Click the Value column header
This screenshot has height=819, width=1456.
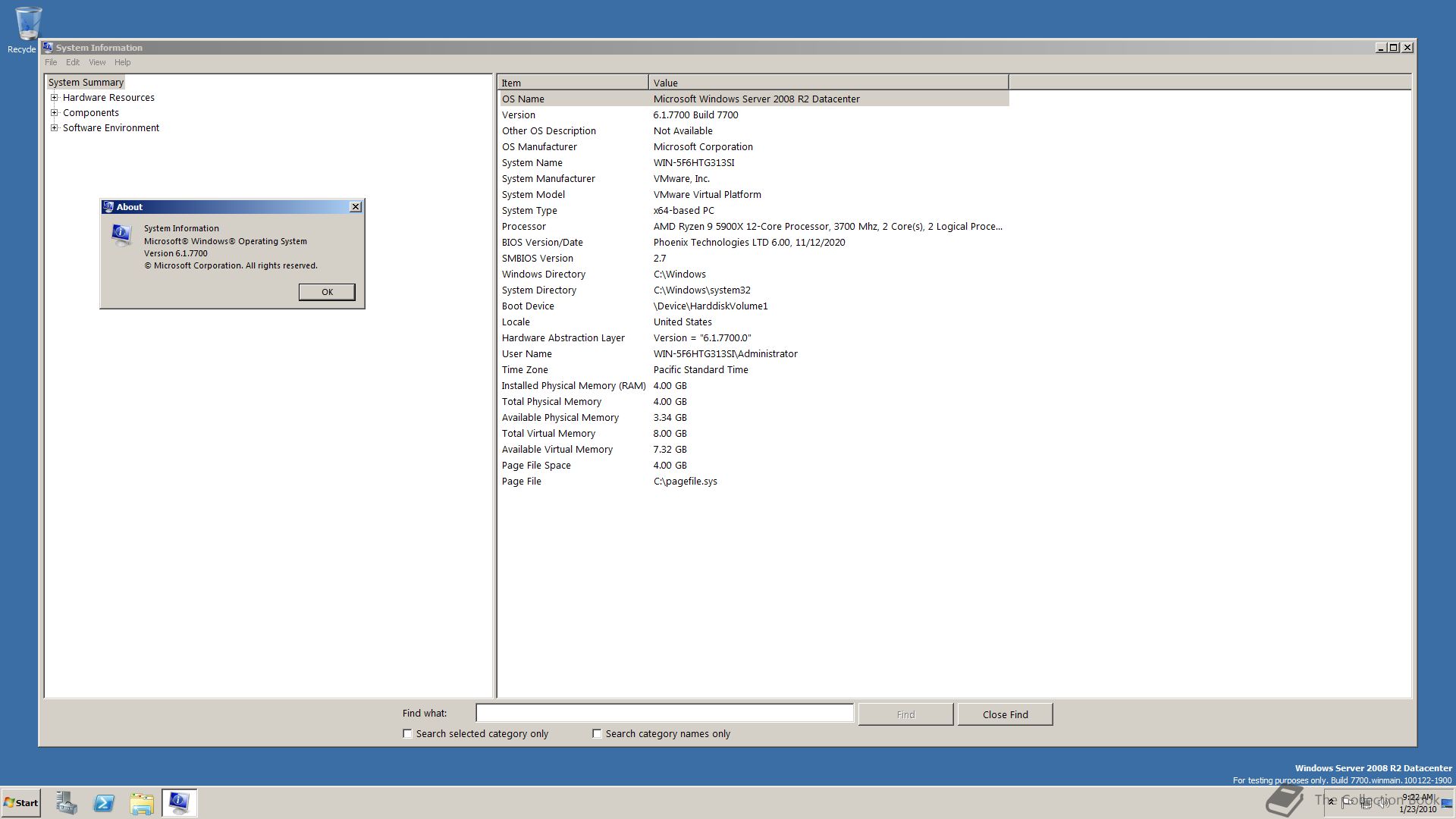coord(829,83)
